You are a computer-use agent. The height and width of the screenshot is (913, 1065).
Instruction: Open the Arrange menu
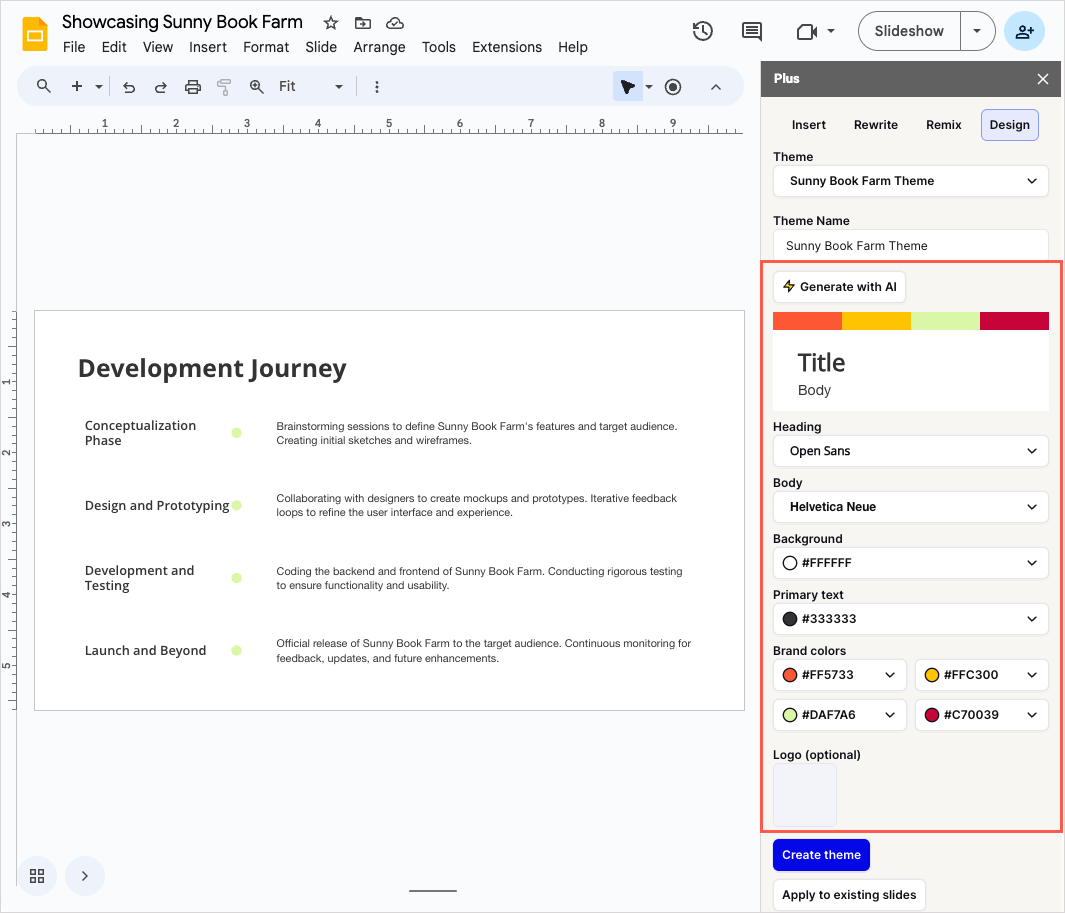pyautogui.click(x=379, y=47)
